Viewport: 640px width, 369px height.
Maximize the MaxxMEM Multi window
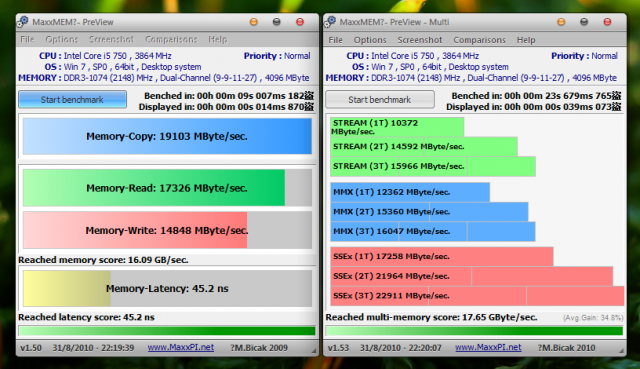click(x=584, y=22)
